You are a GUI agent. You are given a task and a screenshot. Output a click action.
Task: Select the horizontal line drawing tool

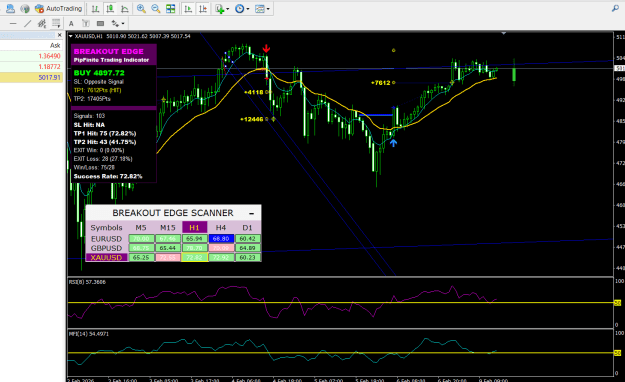point(13,24)
